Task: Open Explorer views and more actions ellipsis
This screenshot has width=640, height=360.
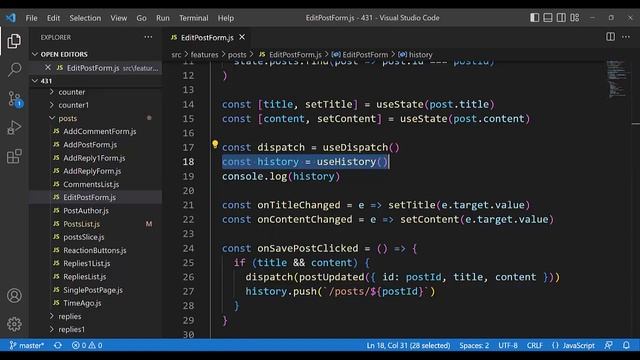Action: tap(148, 37)
